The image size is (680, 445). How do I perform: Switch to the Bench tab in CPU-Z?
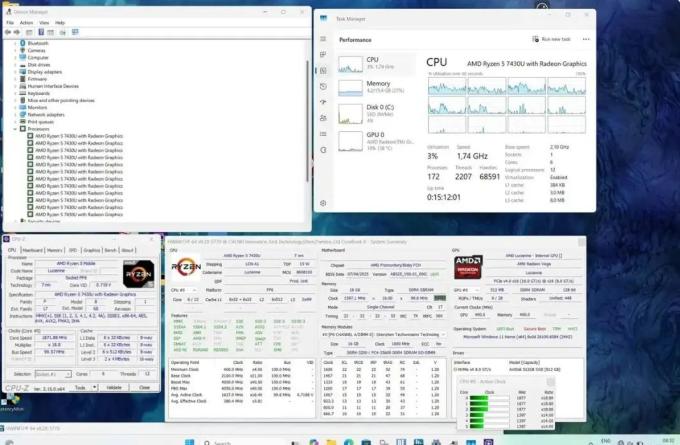click(111, 250)
